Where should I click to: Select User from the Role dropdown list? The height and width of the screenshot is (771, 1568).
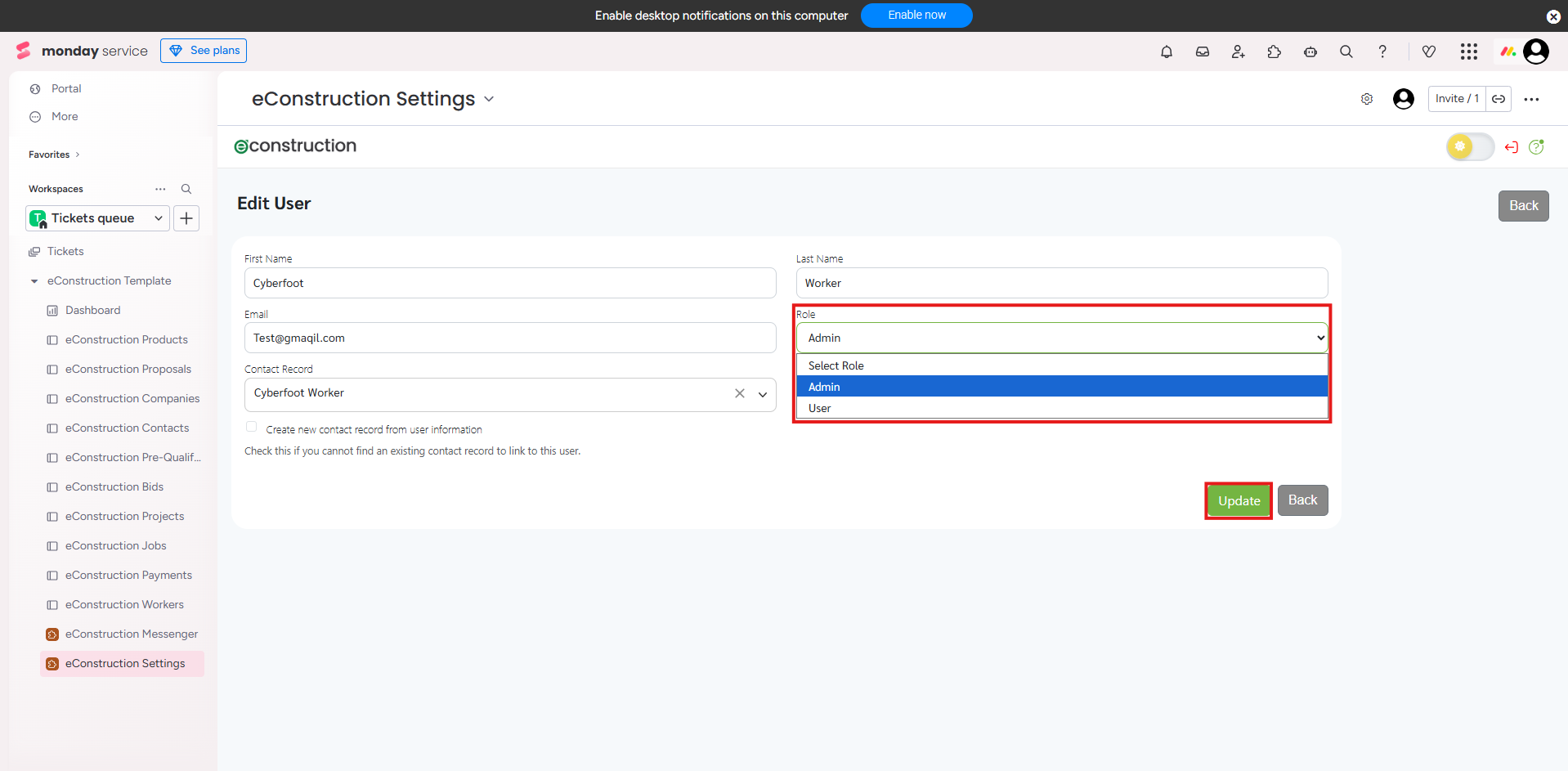[x=820, y=408]
